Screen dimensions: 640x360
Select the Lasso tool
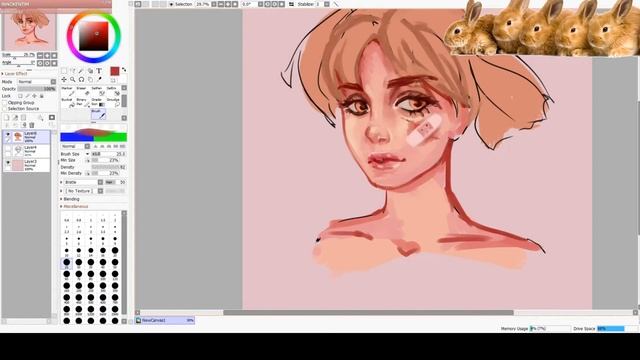[x=73, y=71]
